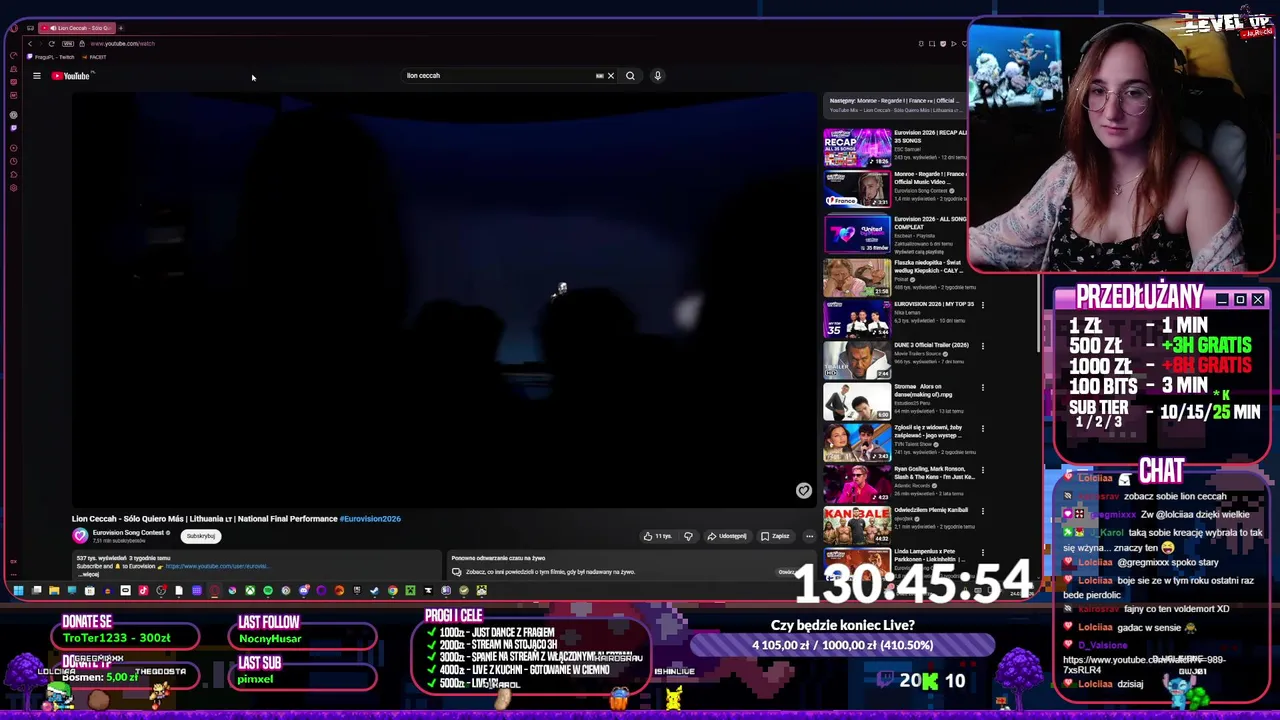The image size is (1280, 720).
Task: Open Chrome from the taskbar
Action: pos(393,590)
